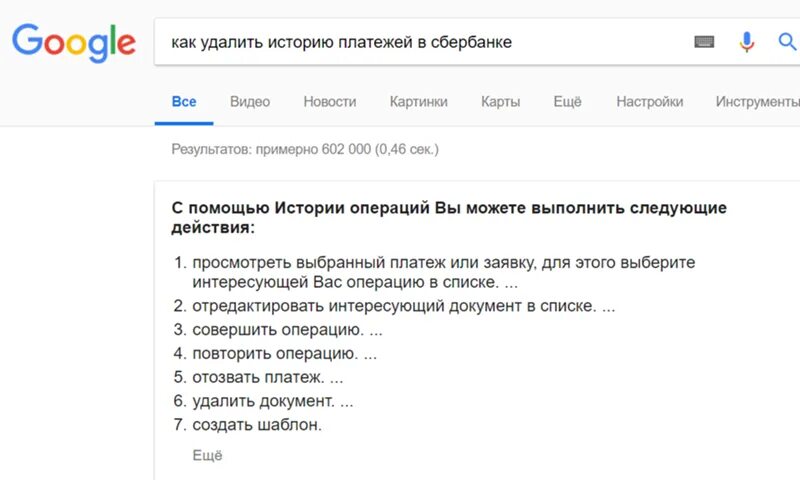
Task: Click list item 'отозвать платеж'
Action: 258,377
